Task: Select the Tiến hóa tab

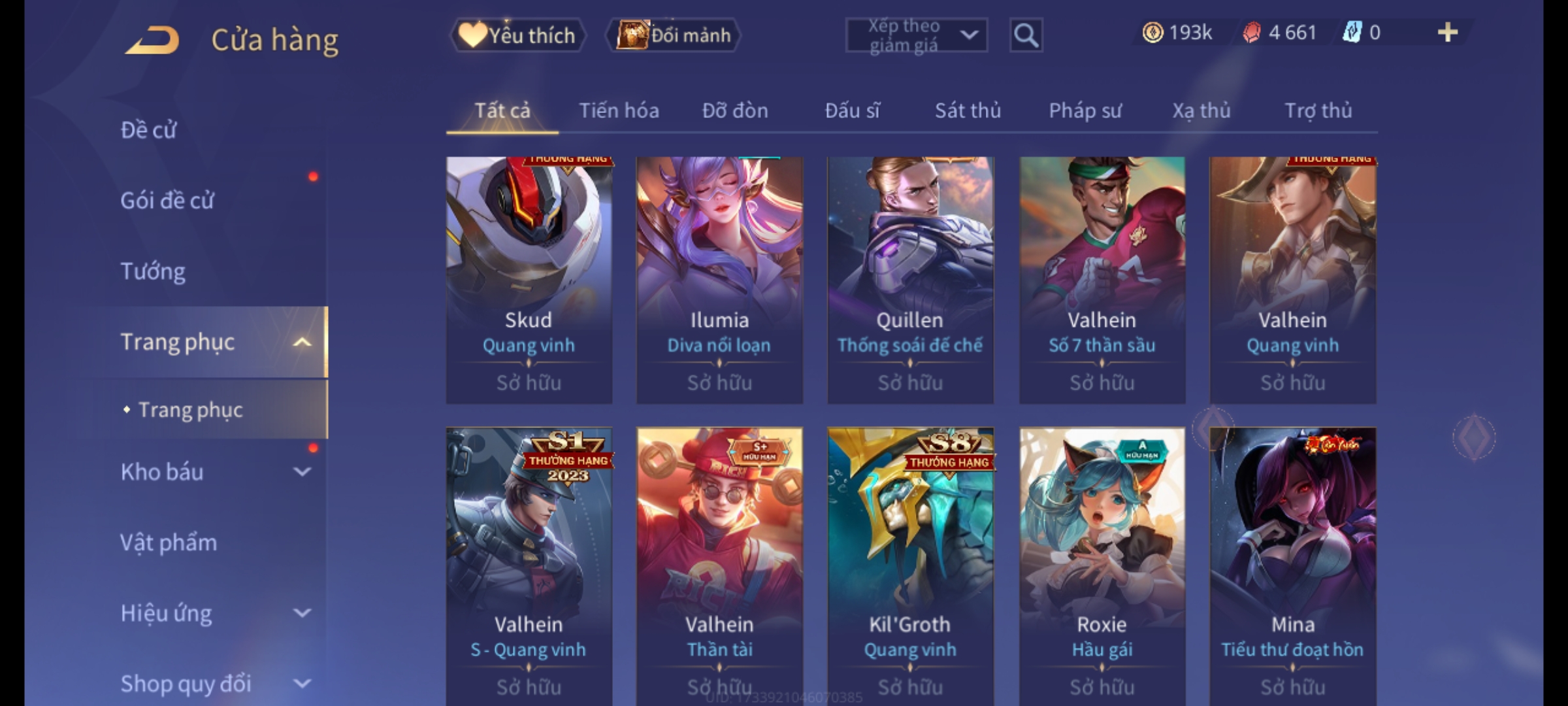Action: click(619, 110)
